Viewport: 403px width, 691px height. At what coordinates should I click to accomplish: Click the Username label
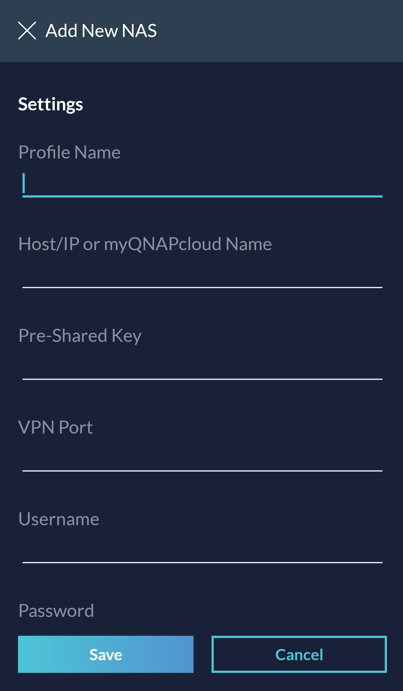pyautogui.click(x=59, y=519)
